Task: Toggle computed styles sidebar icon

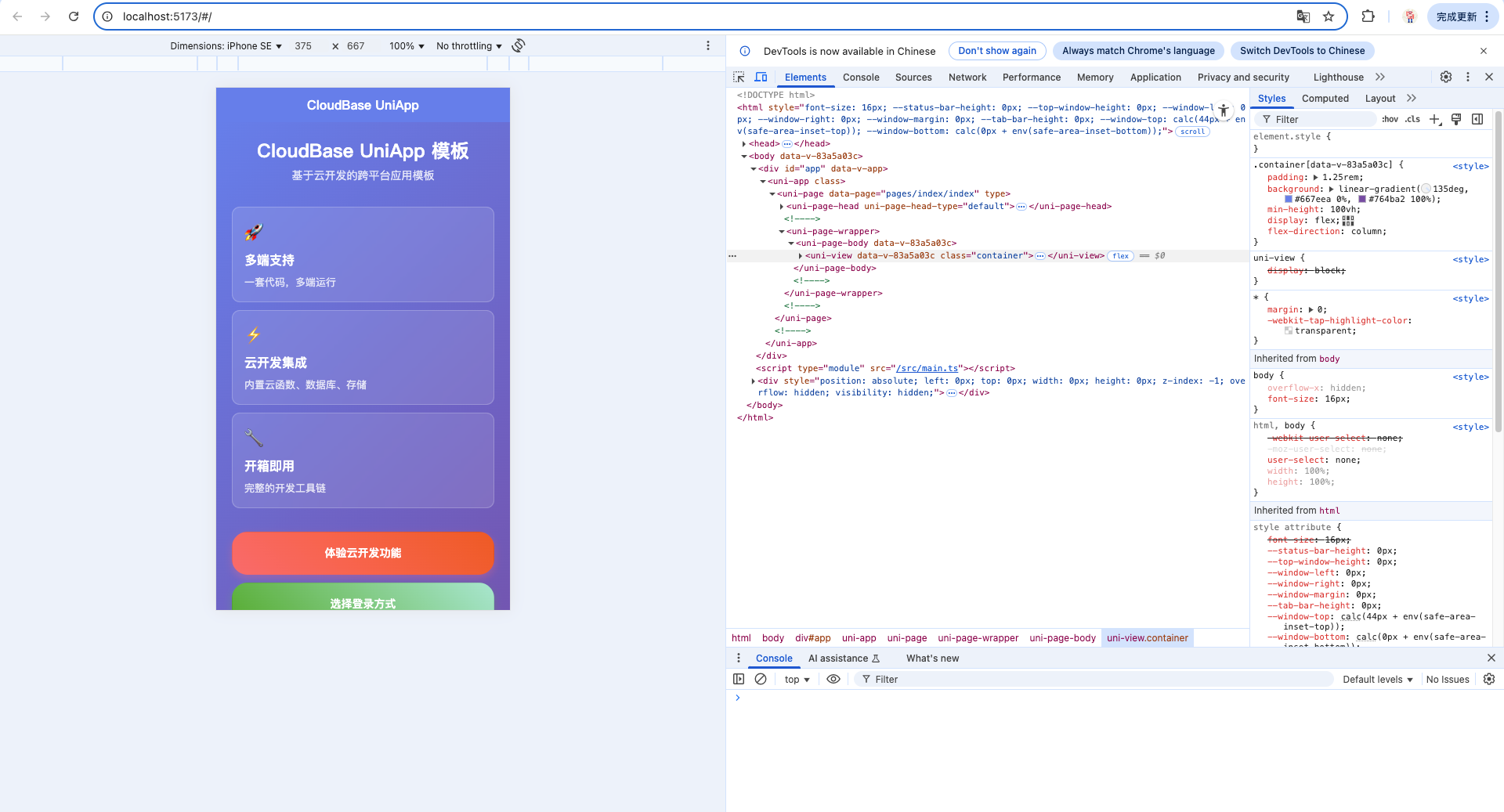Action: click(1477, 119)
